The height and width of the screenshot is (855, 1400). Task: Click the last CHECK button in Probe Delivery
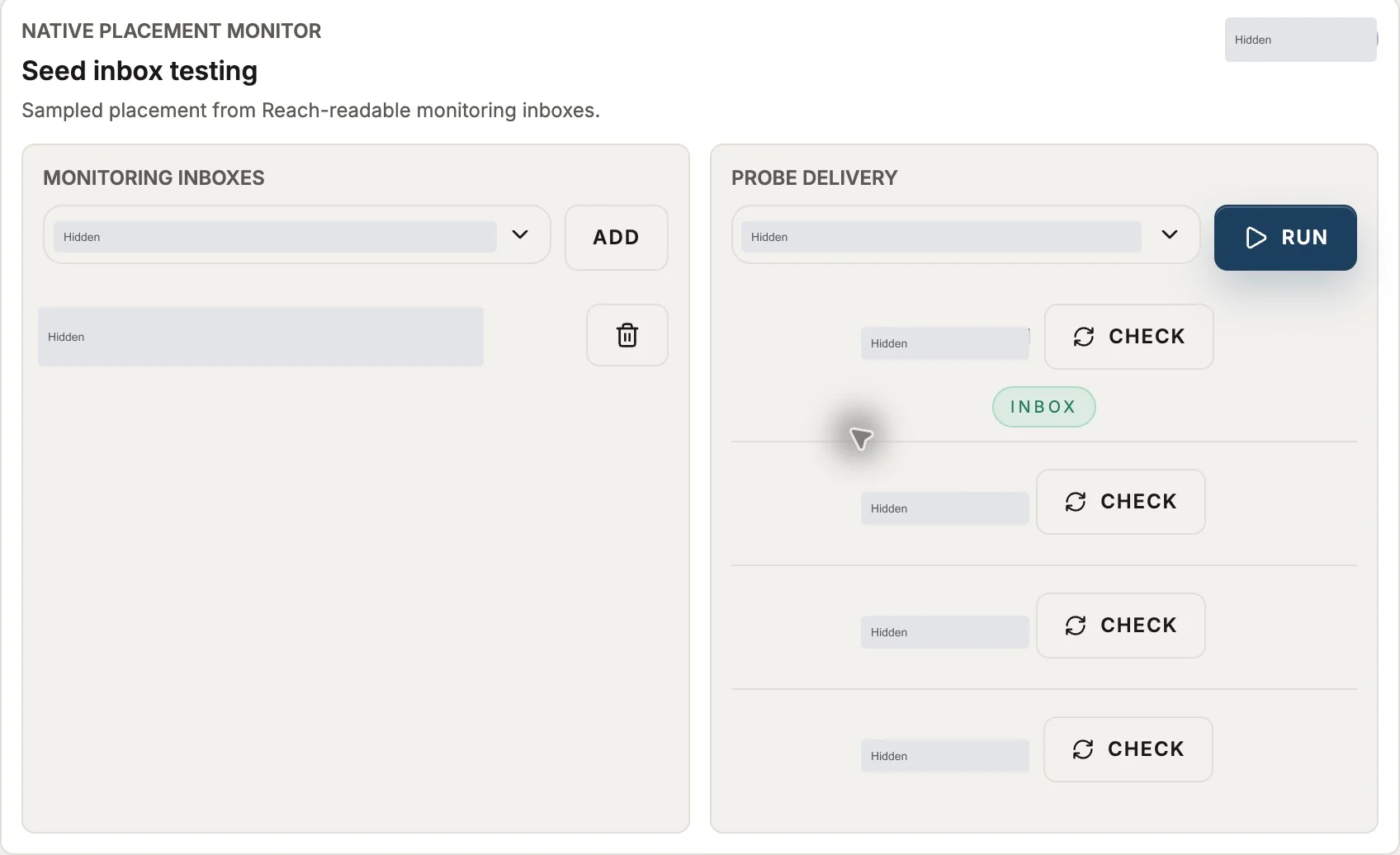click(1128, 749)
